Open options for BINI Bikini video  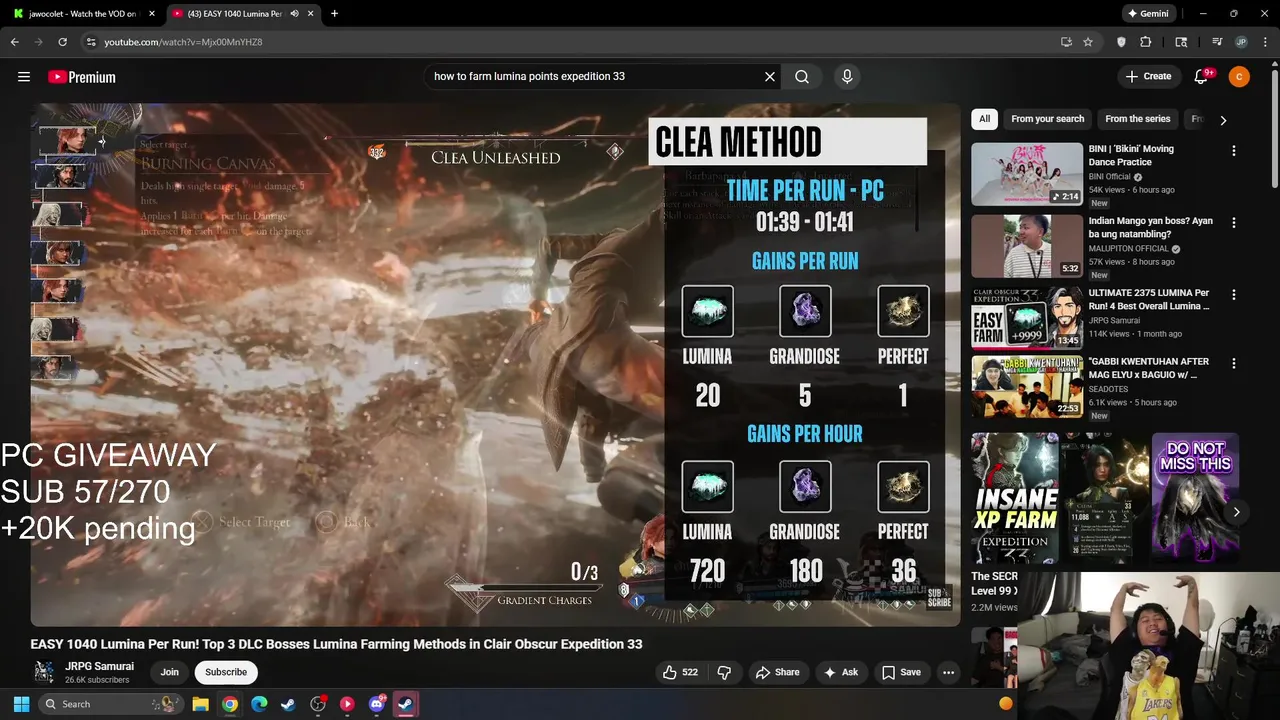[x=1233, y=151]
